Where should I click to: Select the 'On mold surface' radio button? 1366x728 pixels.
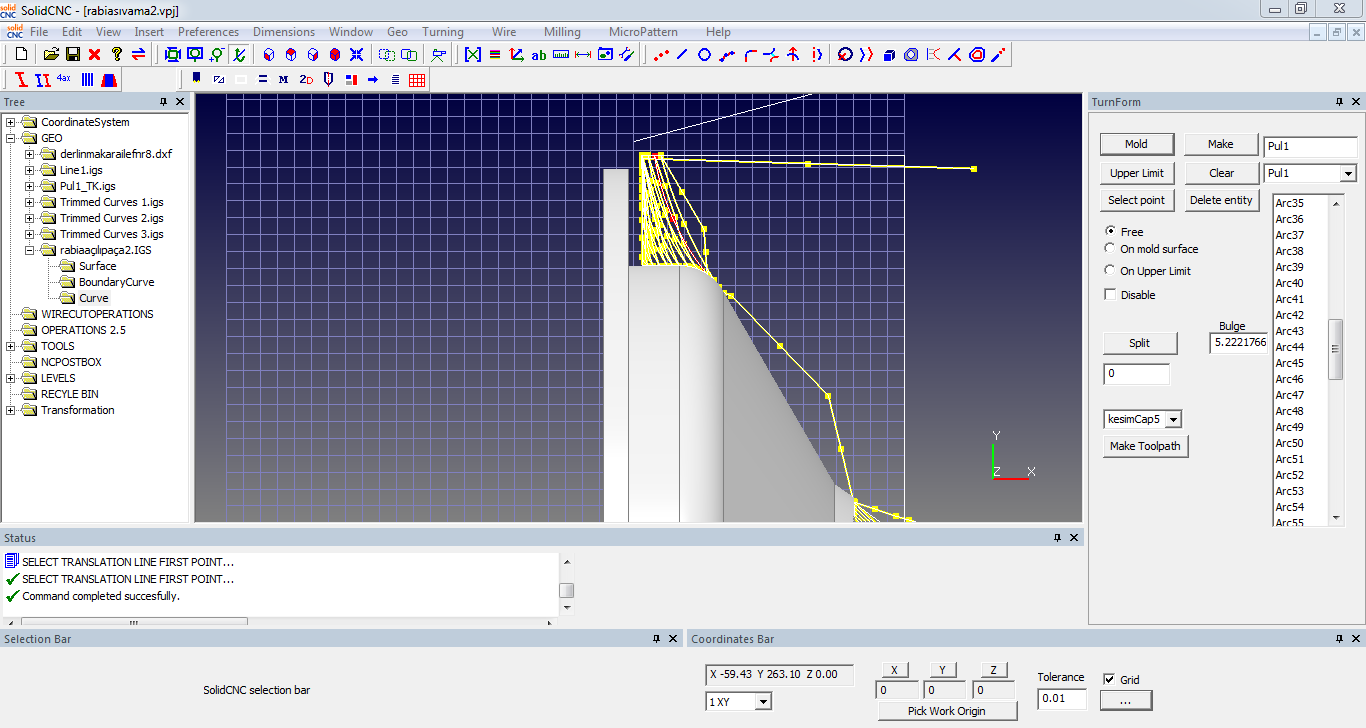1110,249
